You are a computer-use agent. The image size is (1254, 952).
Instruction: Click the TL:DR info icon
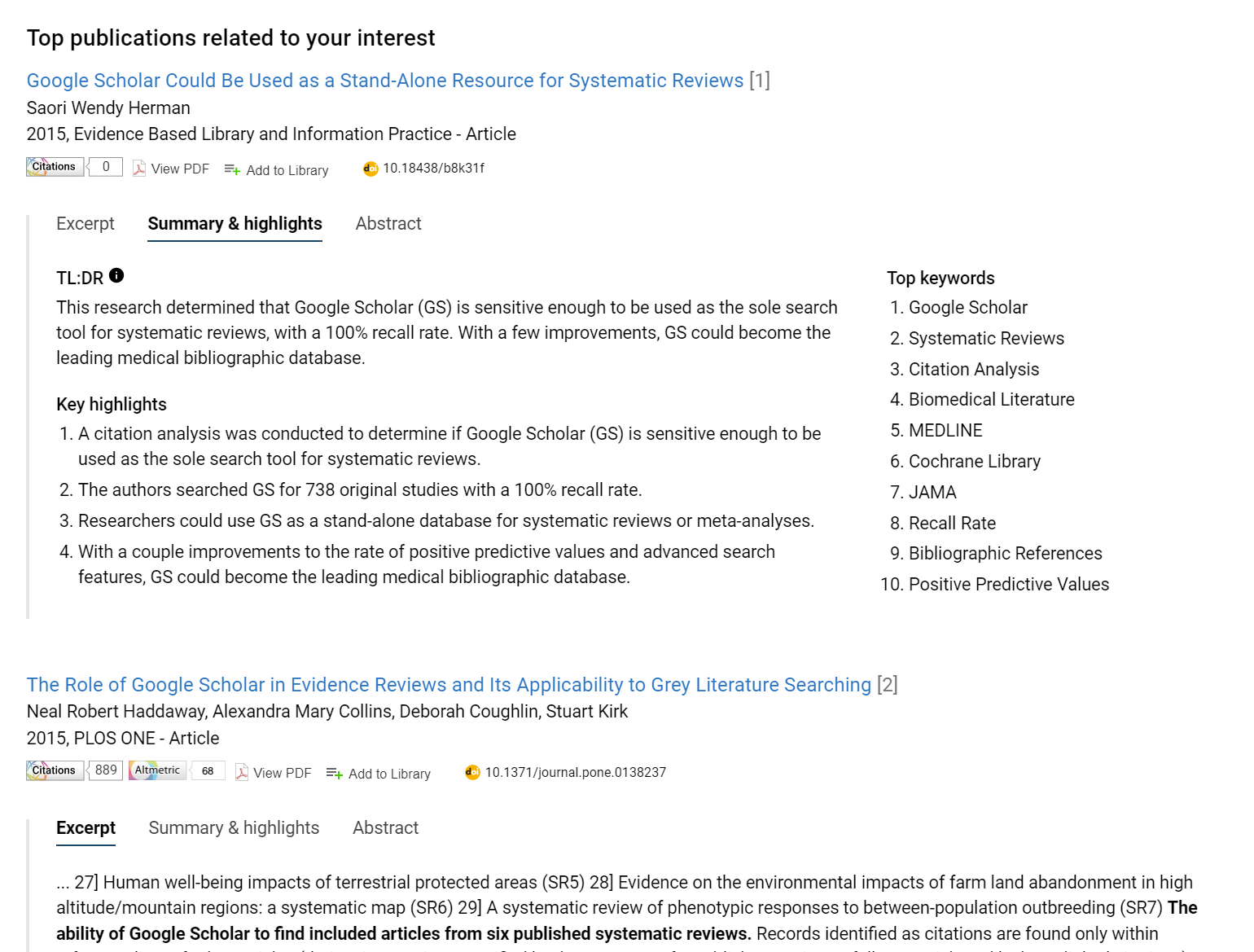click(116, 275)
